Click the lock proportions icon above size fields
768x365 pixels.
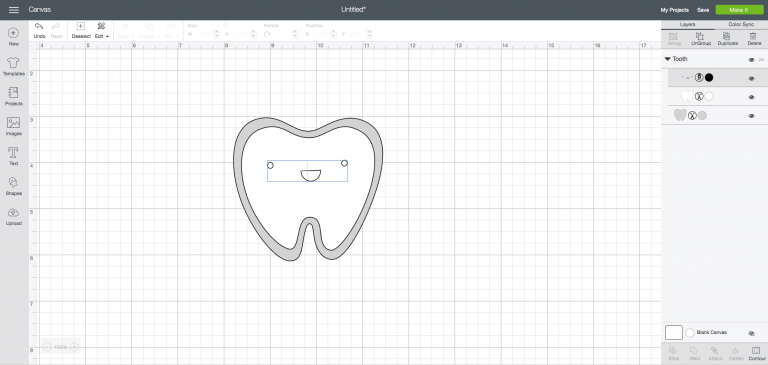225,25
